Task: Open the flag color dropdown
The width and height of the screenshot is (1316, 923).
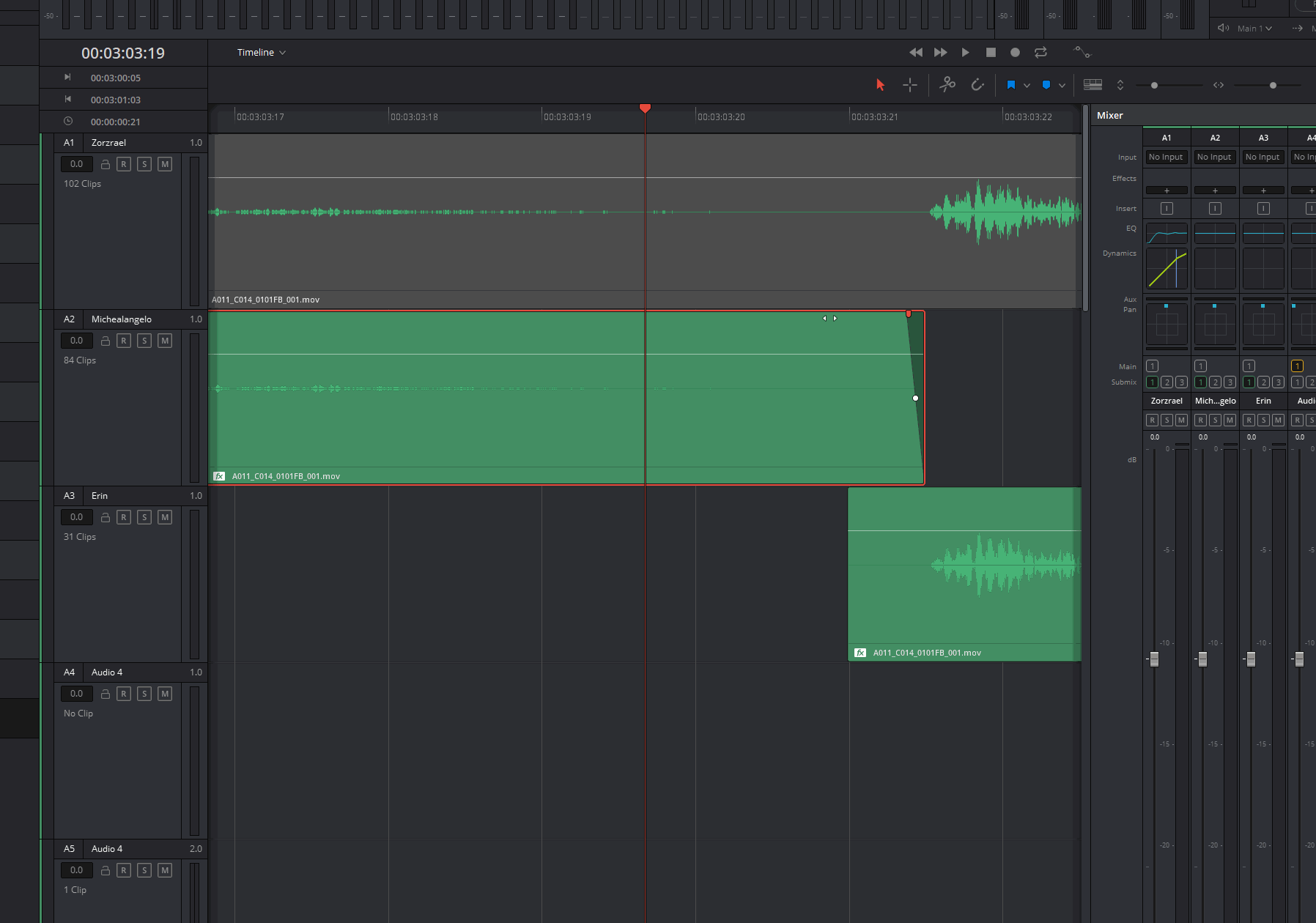Action: coord(1027,86)
